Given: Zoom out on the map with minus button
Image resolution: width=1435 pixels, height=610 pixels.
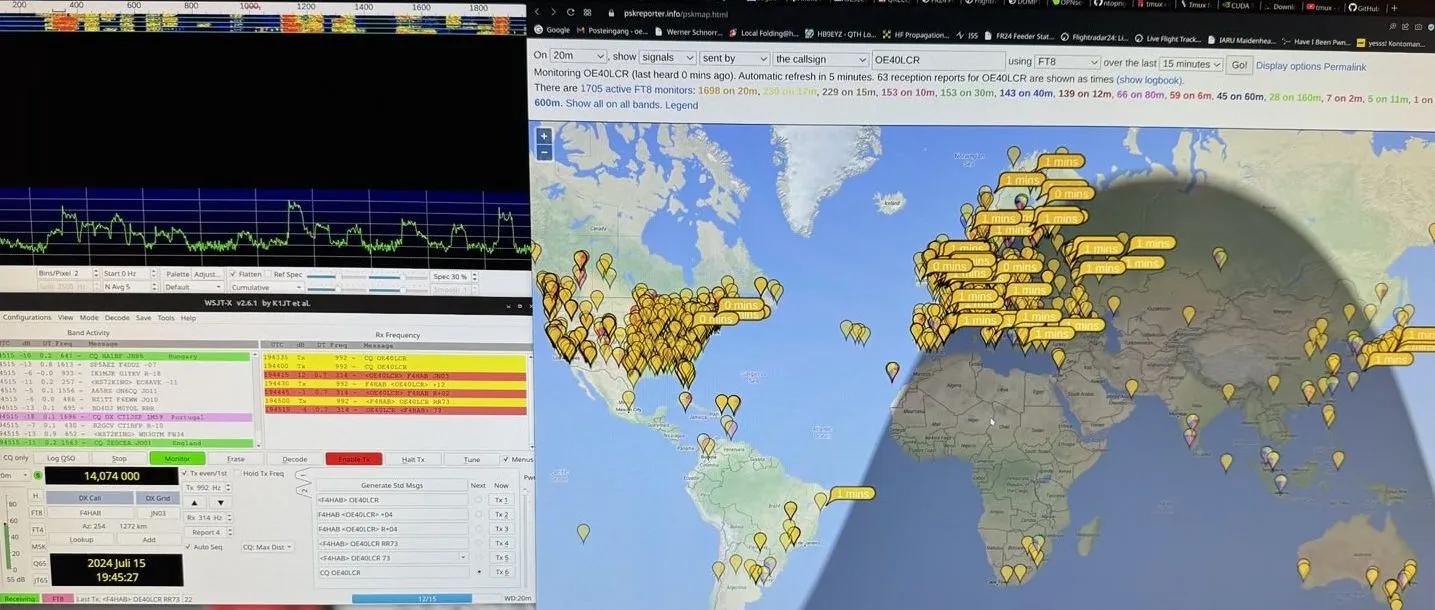Looking at the screenshot, I should [543, 152].
